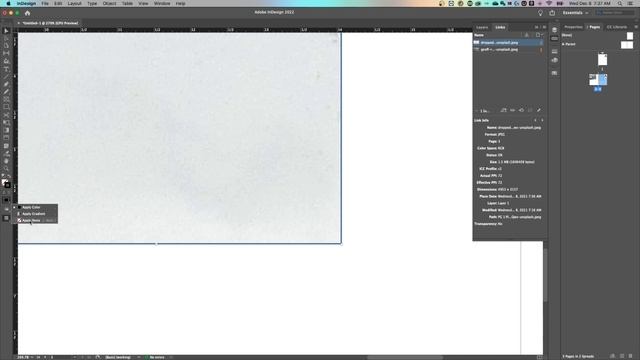Collapse the Link Info section
This screenshot has height=360, width=640.
pyautogui.click(x=482, y=120)
